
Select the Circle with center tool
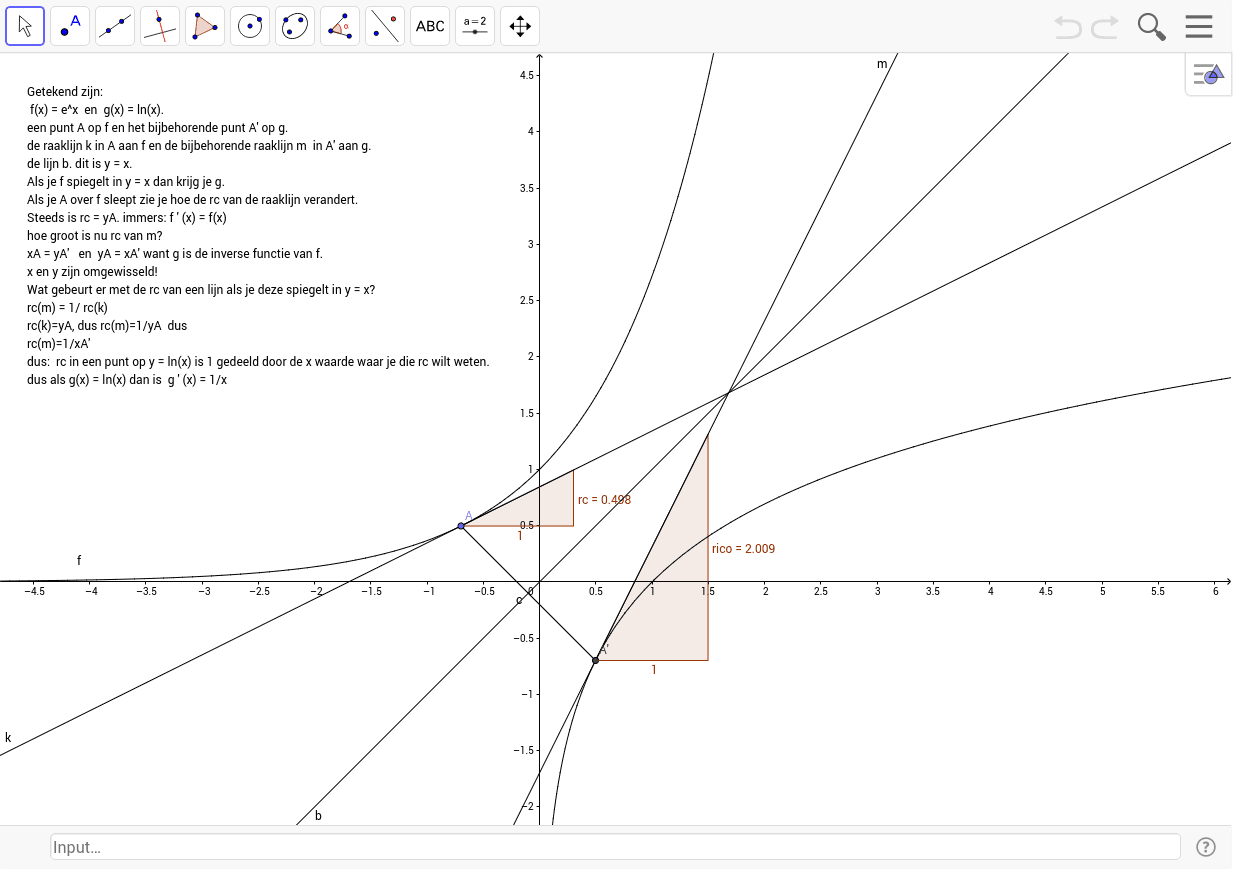tap(250, 26)
